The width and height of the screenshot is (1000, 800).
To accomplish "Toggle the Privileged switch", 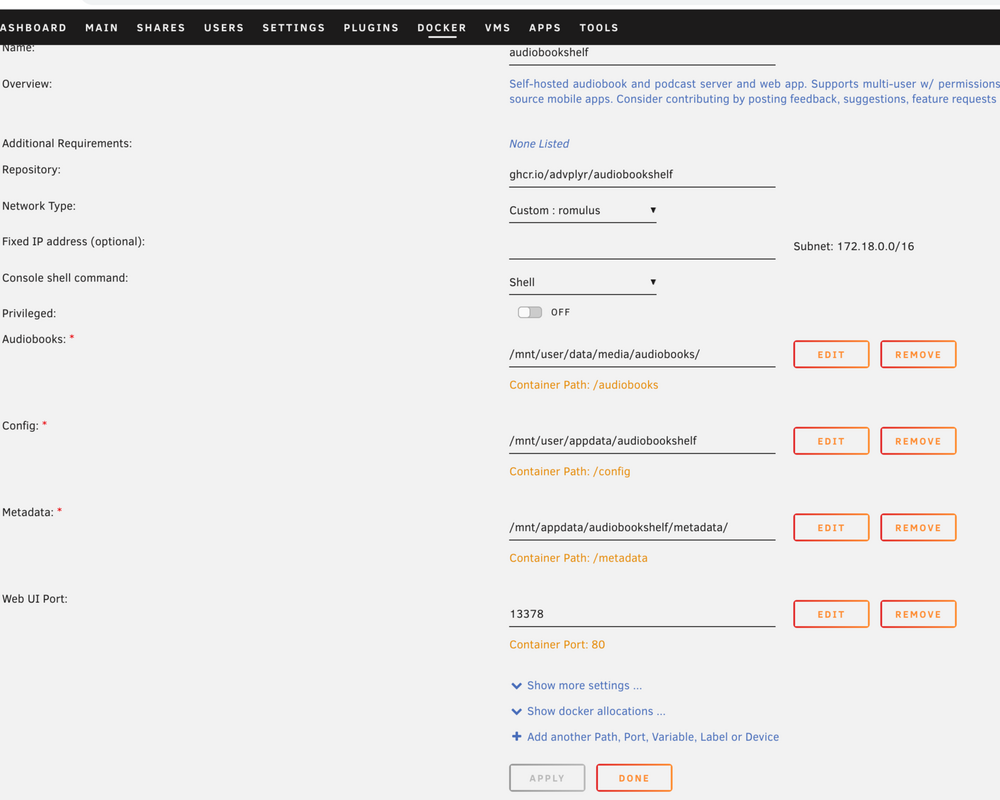I will coord(530,312).
